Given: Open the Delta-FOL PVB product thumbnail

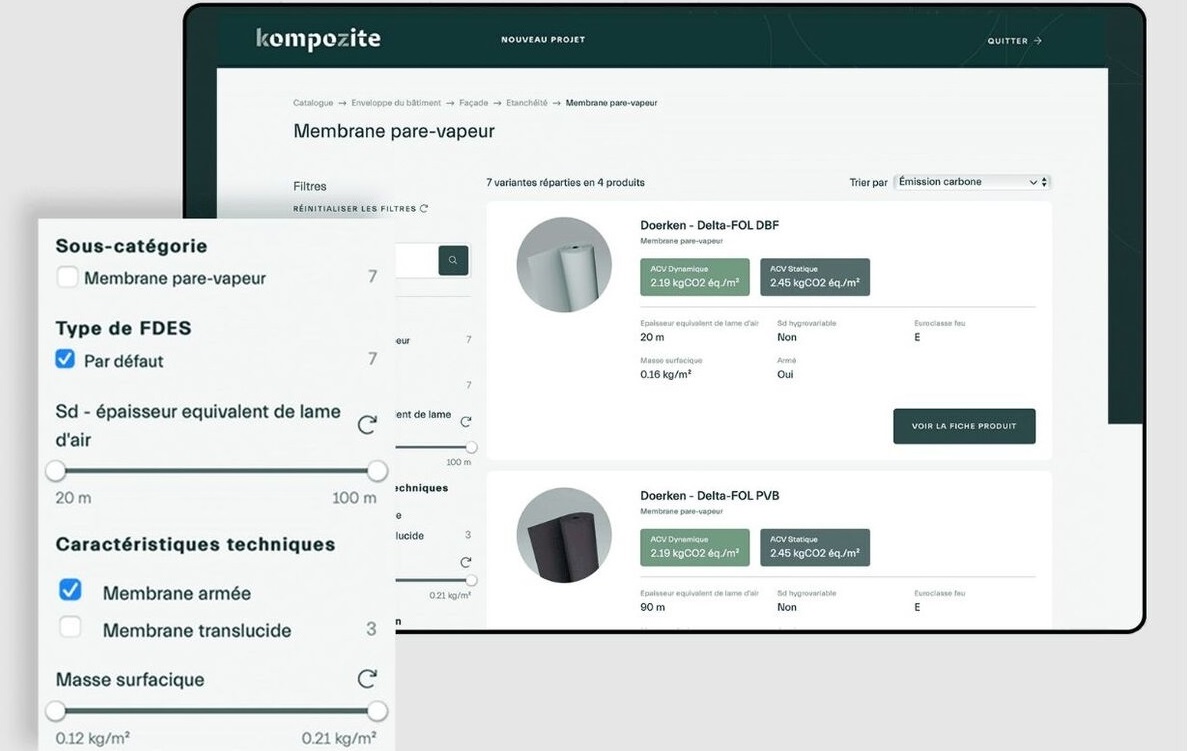Looking at the screenshot, I should pyautogui.click(x=564, y=535).
